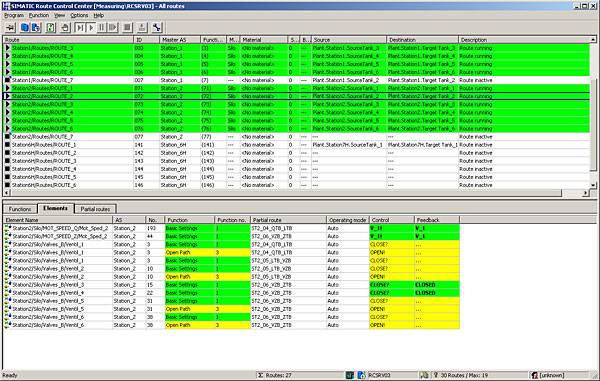Click the wrench maintenance toolbar icon

[157, 28]
